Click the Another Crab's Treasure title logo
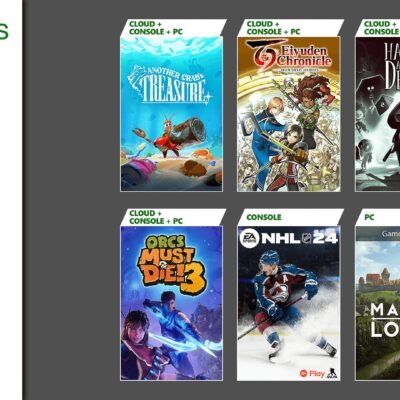Image resolution: width=400 pixels, height=400 pixels. (x=169, y=84)
